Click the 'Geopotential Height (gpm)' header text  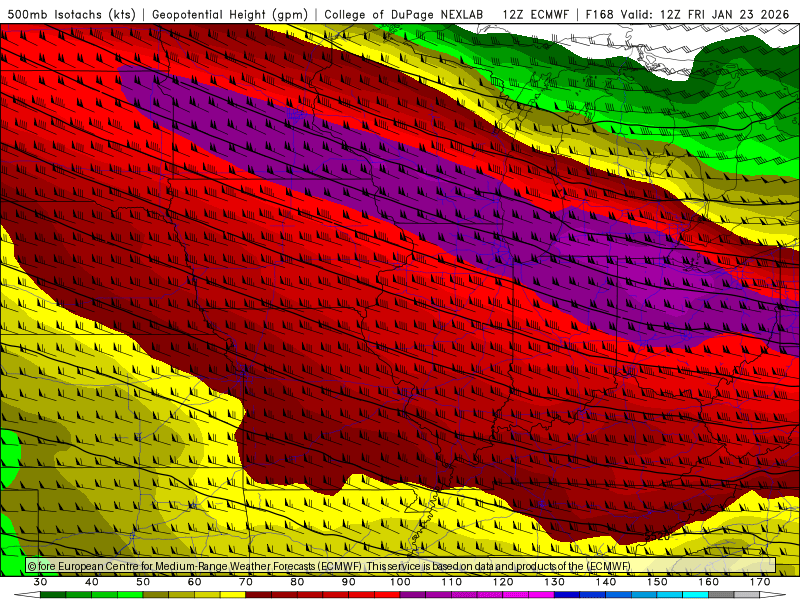click(230, 14)
